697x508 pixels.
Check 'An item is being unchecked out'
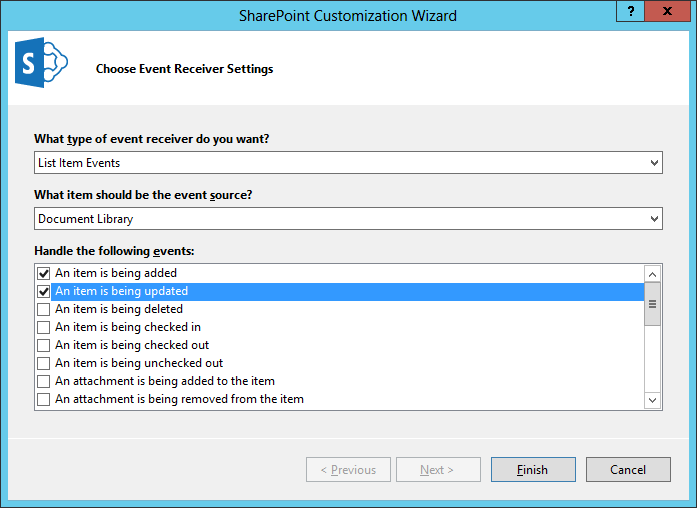(x=43, y=363)
